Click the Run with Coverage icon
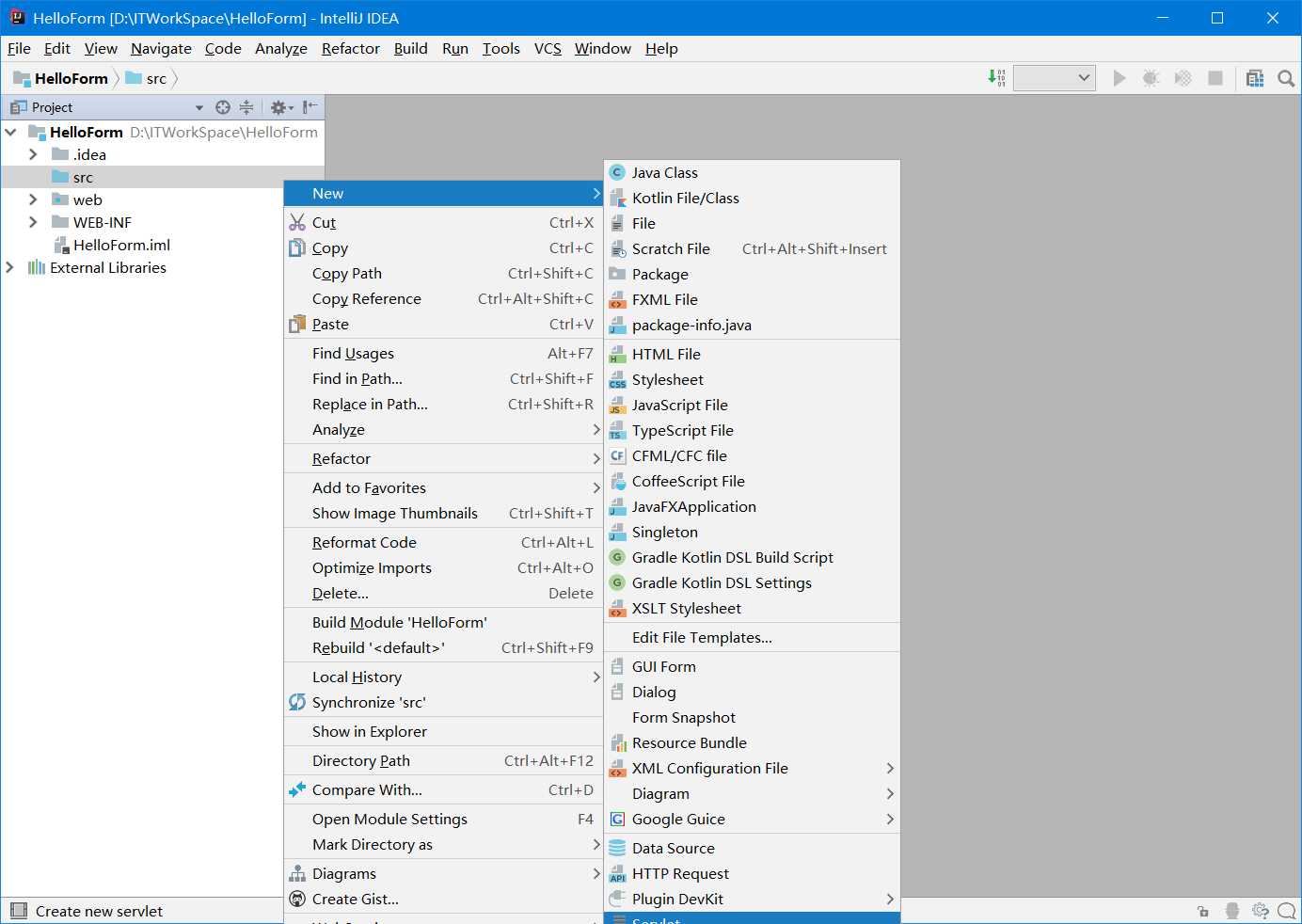This screenshot has width=1302, height=924. pos(1183,78)
